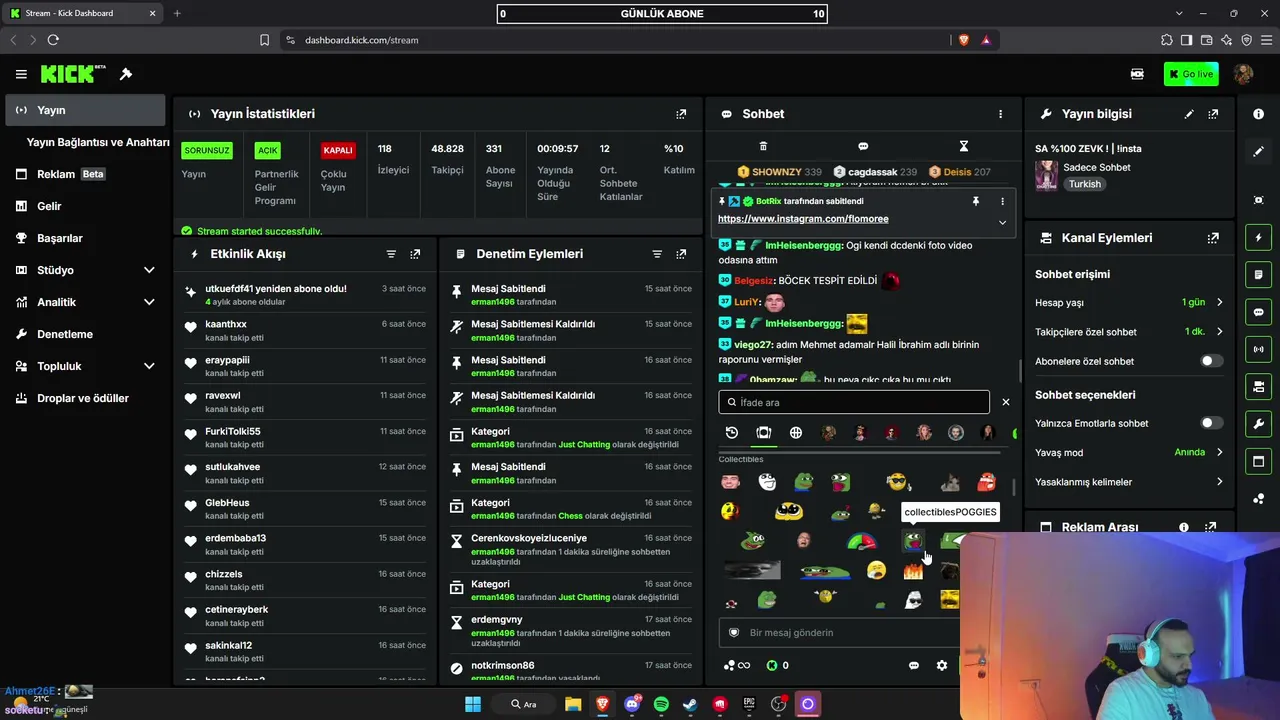
Task: Open Steam from the taskbar
Action: click(x=690, y=704)
